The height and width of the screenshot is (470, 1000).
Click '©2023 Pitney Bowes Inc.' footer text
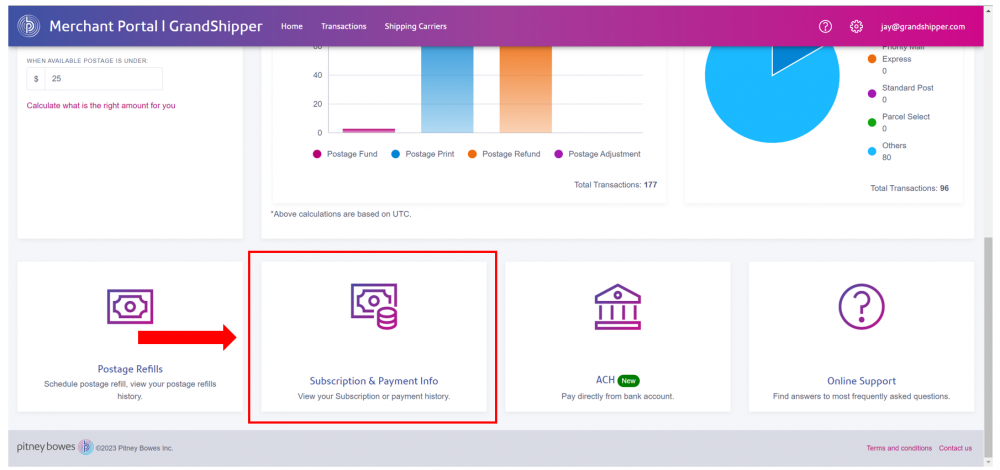coord(135,448)
